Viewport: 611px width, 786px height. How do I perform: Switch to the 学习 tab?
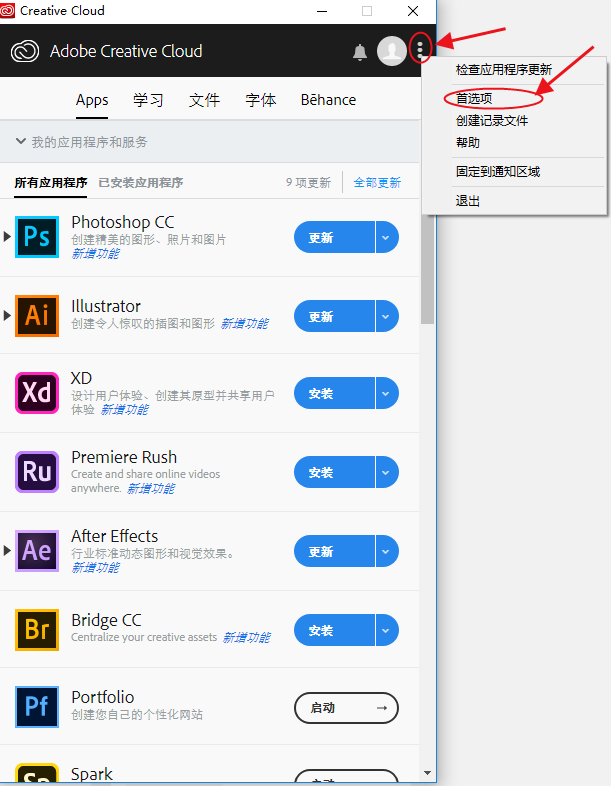[148, 100]
